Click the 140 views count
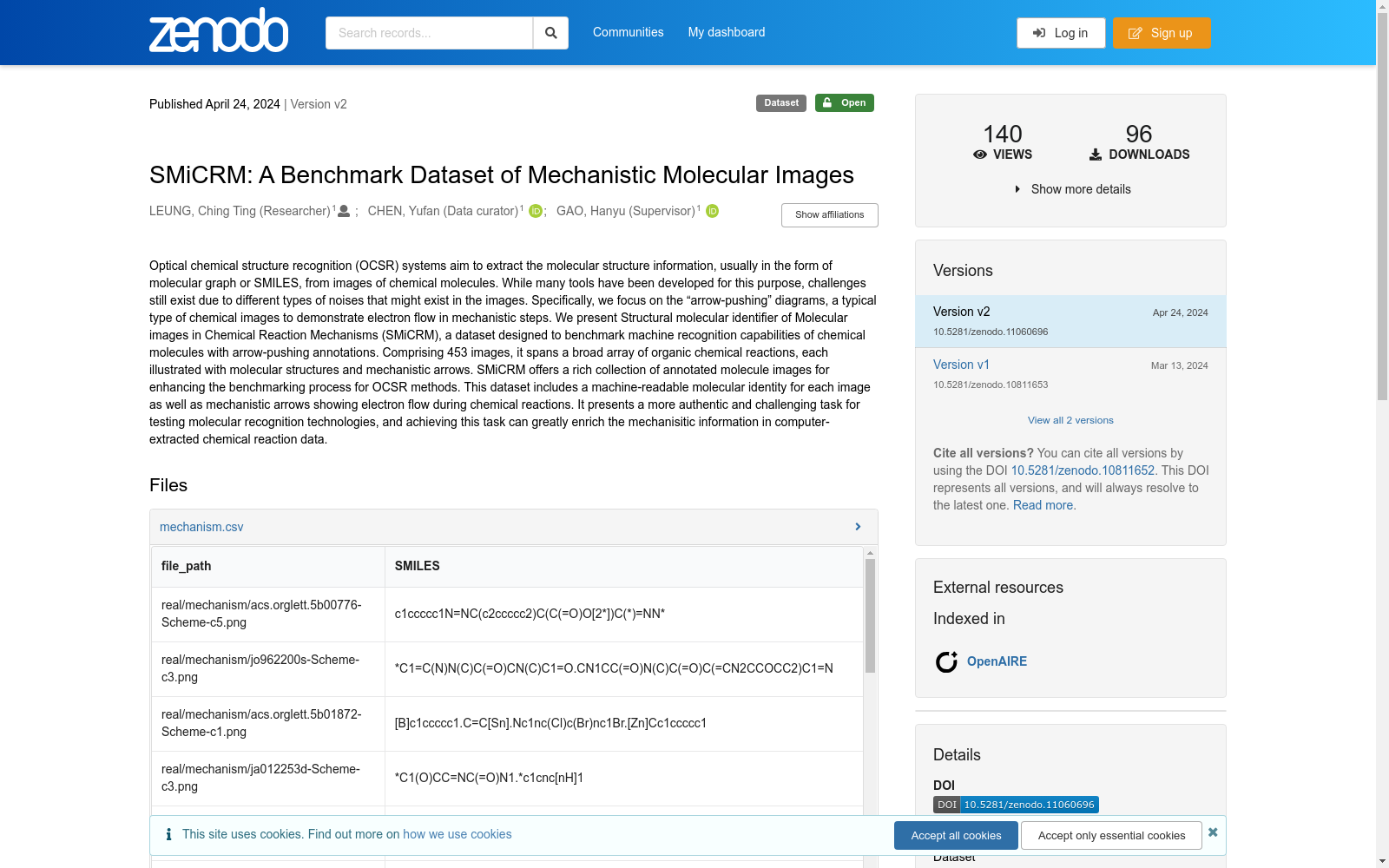 [1003, 134]
